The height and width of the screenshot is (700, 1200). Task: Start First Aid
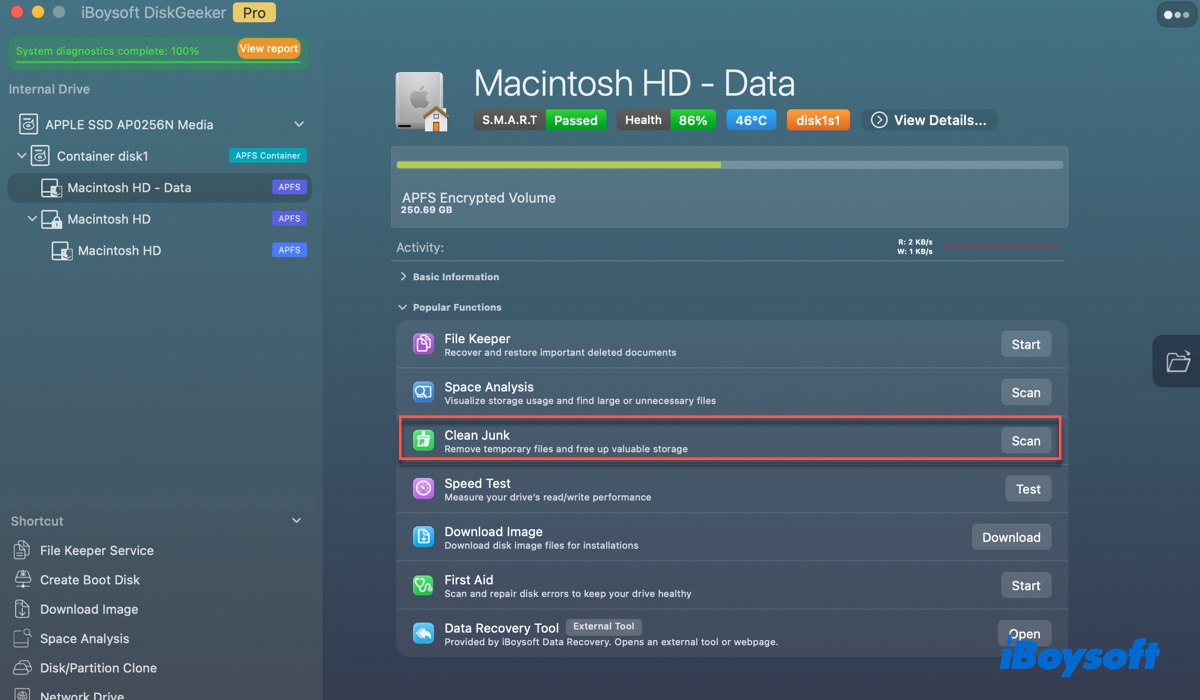(1026, 585)
